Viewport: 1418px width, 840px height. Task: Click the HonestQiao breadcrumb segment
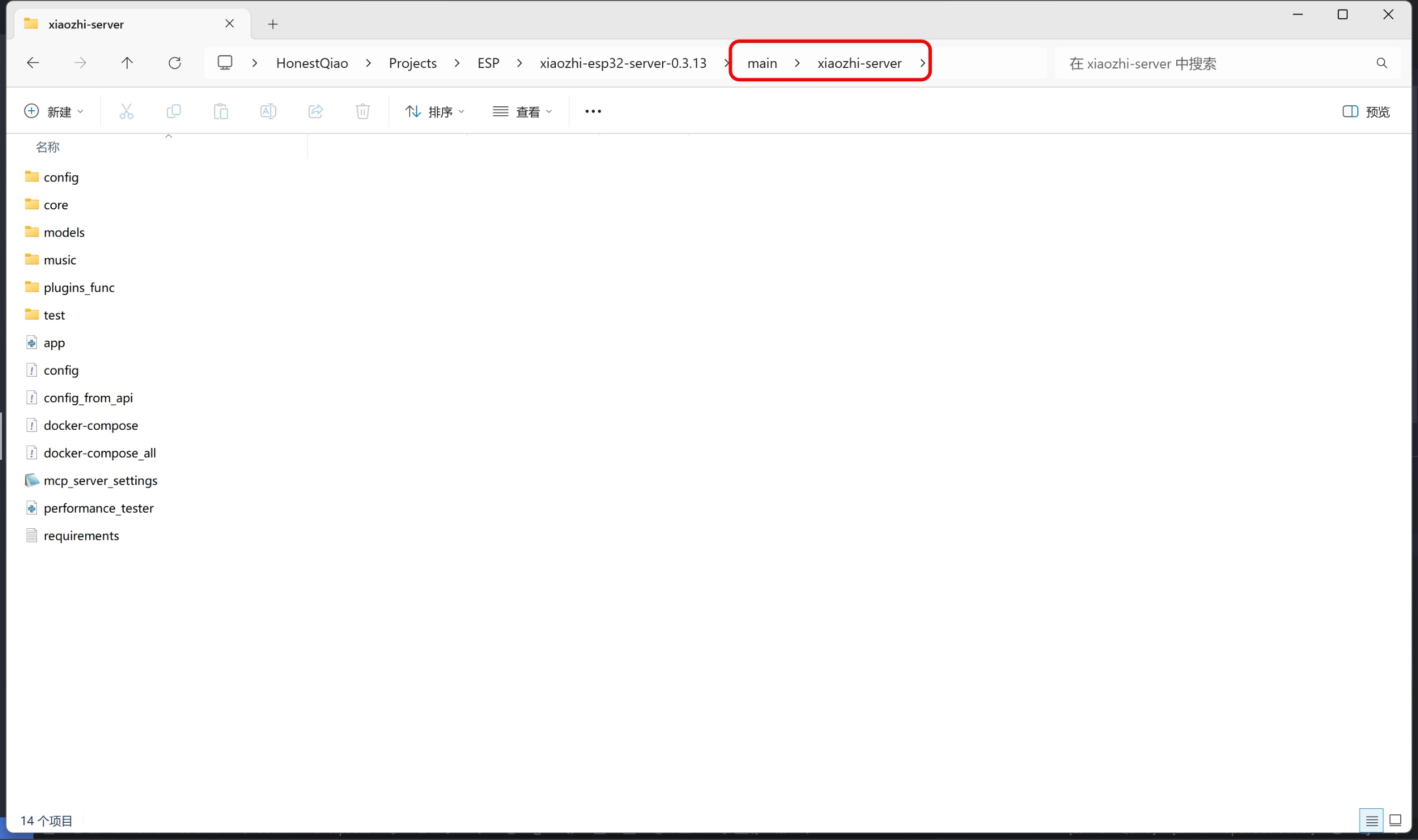click(x=312, y=63)
